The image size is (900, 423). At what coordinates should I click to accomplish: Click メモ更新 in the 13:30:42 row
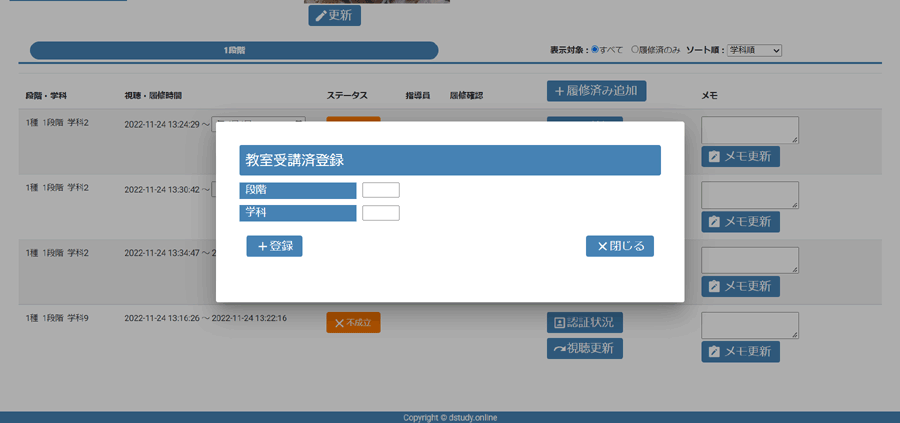[740, 222]
